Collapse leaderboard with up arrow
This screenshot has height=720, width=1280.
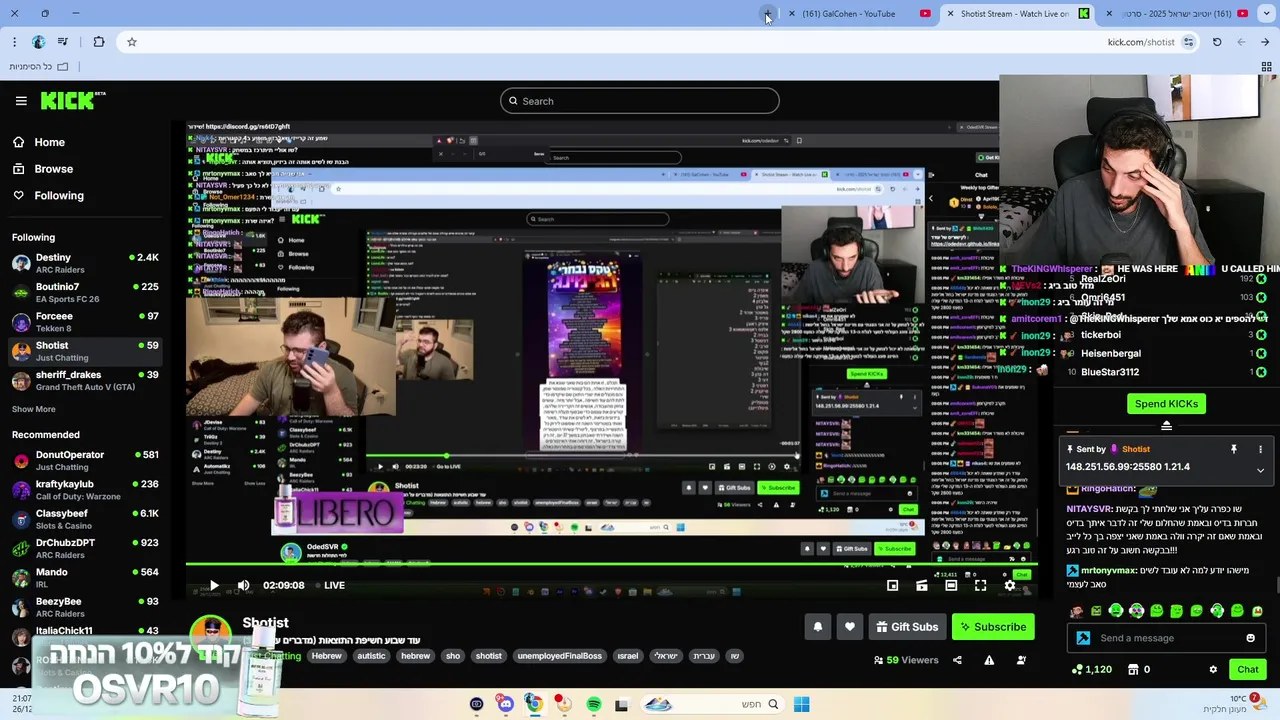[1166, 426]
